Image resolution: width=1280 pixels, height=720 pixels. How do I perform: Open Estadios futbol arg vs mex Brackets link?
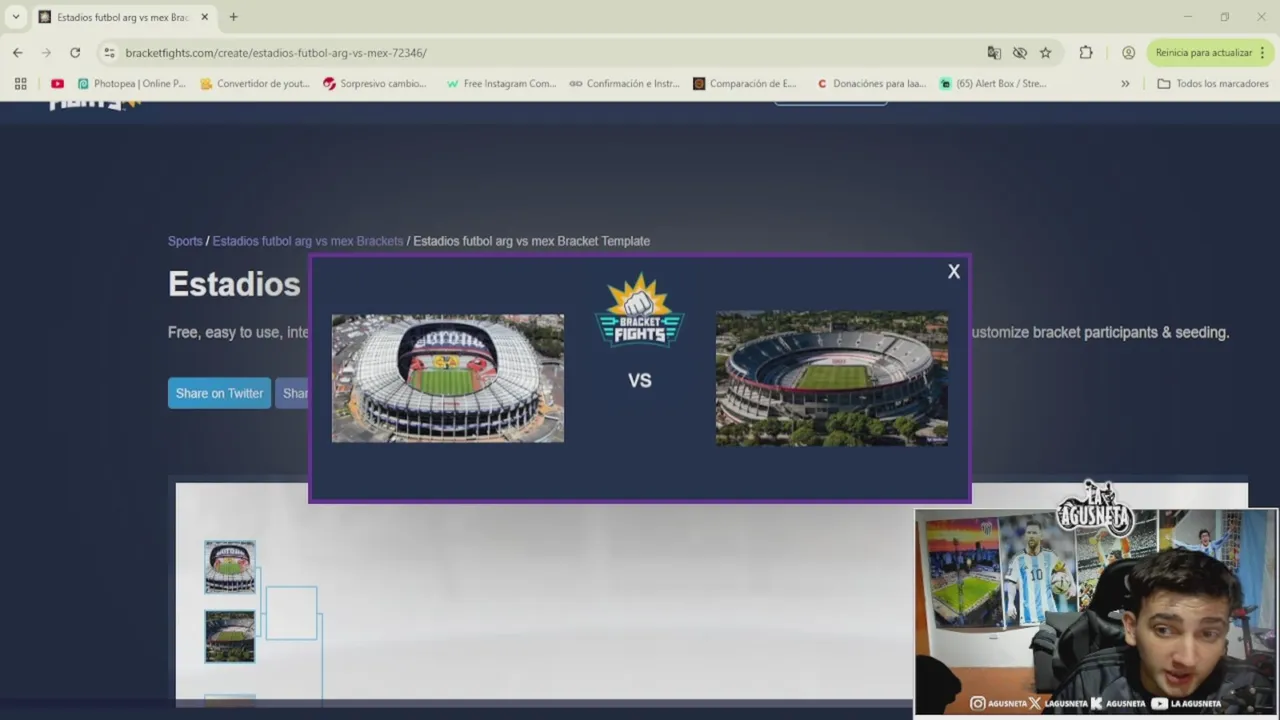pyautogui.click(x=308, y=241)
